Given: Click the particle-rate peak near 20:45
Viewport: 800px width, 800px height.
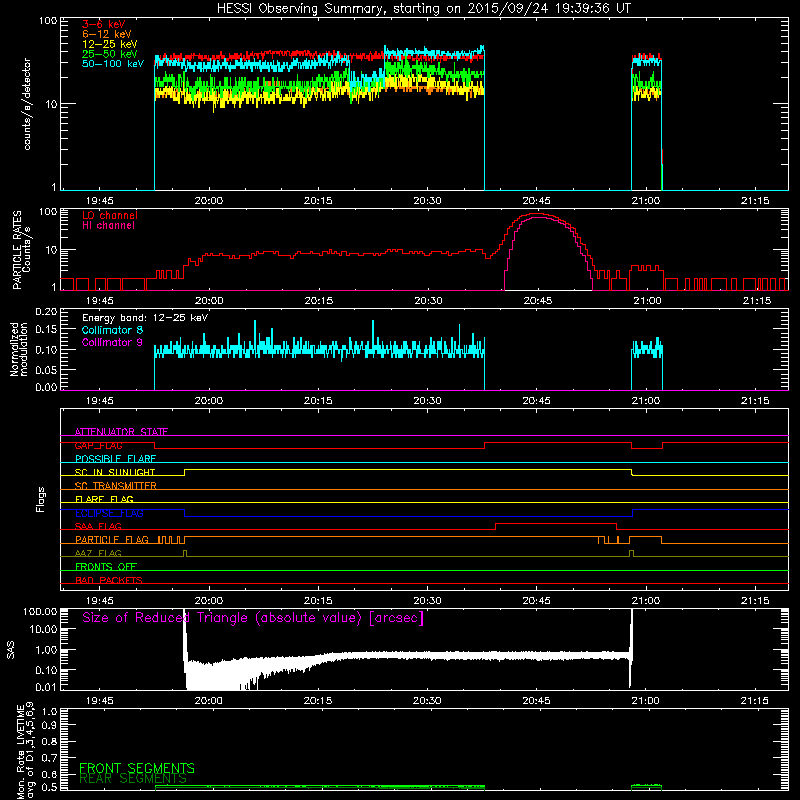Looking at the screenshot, I should pos(537,214).
